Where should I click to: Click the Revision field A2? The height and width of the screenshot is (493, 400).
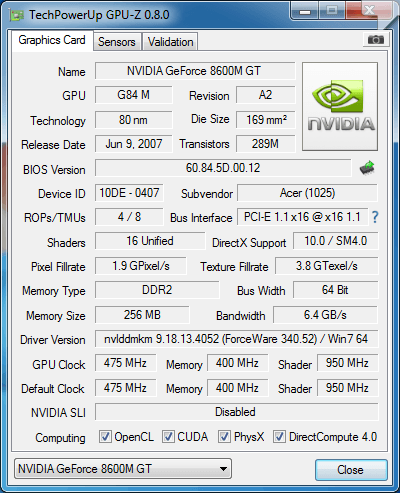(x=266, y=95)
